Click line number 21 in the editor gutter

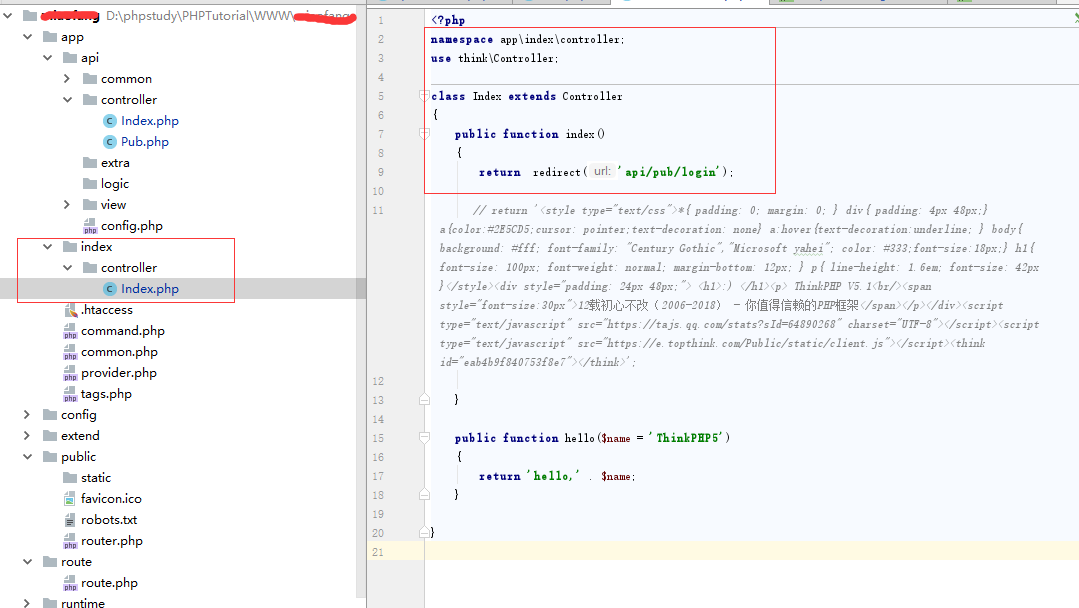click(378, 551)
